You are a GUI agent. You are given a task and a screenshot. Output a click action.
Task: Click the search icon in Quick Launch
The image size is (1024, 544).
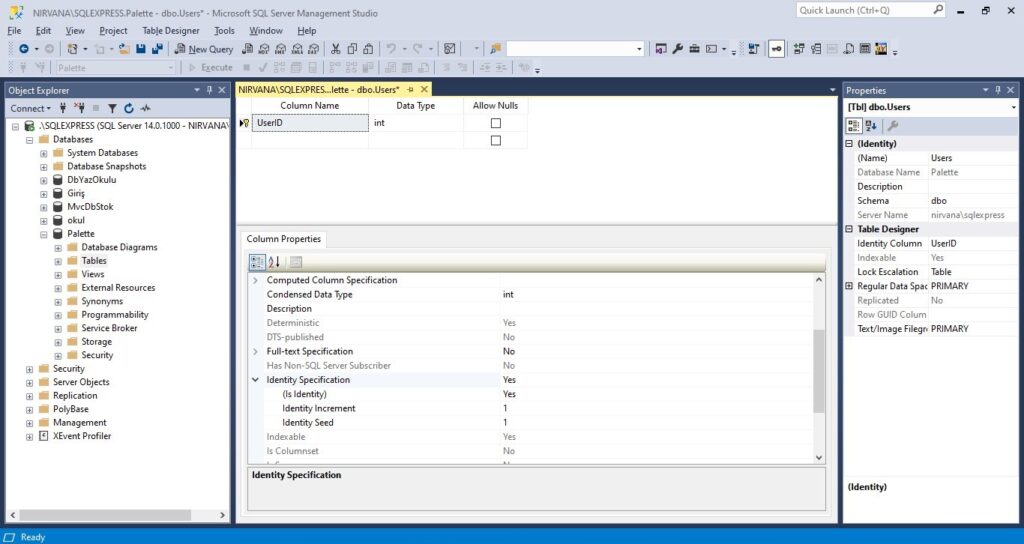(938, 10)
